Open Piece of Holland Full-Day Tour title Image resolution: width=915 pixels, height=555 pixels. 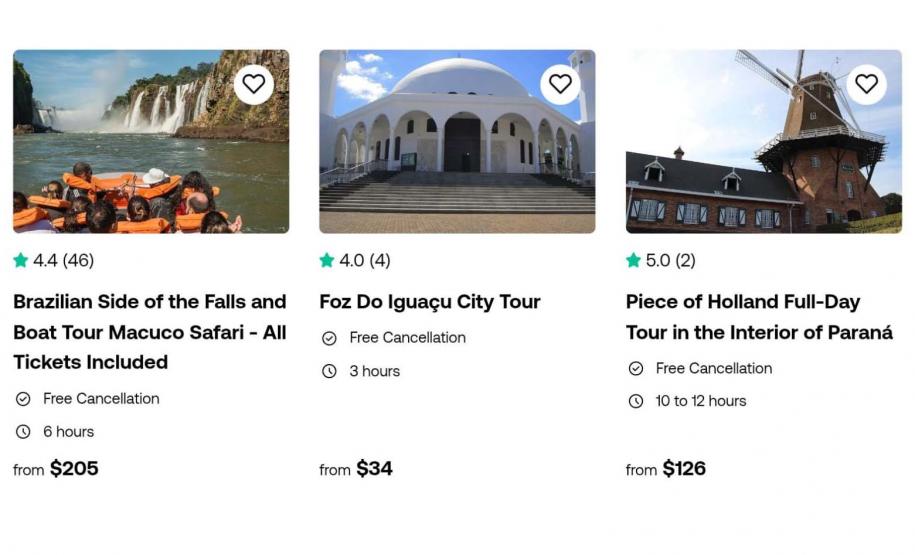click(759, 317)
